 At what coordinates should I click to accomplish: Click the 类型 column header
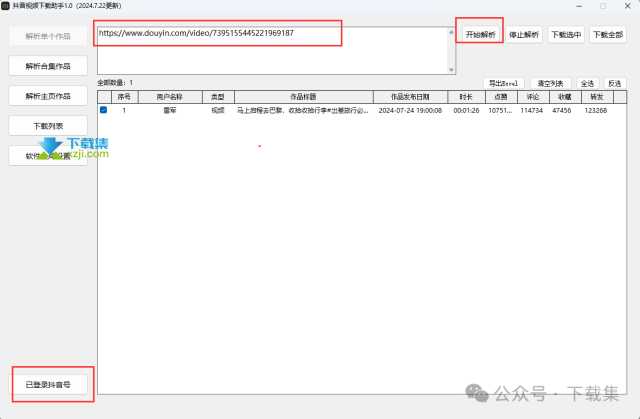tap(218, 97)
